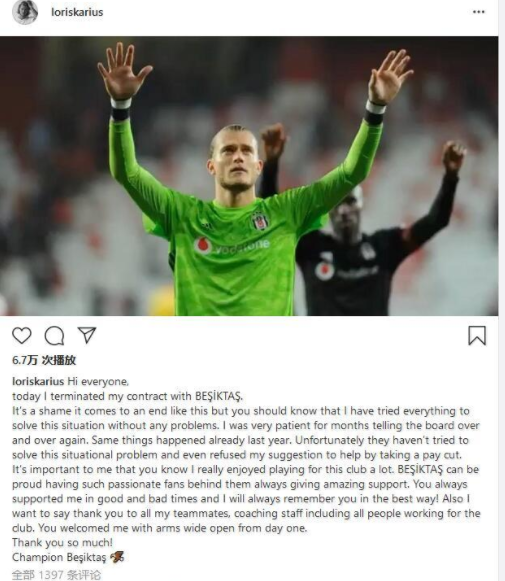Screen dimensions: 505x581
Task: Click the eagle emoji after Champion Beşiktaş
Action: (x=117, y=557)
